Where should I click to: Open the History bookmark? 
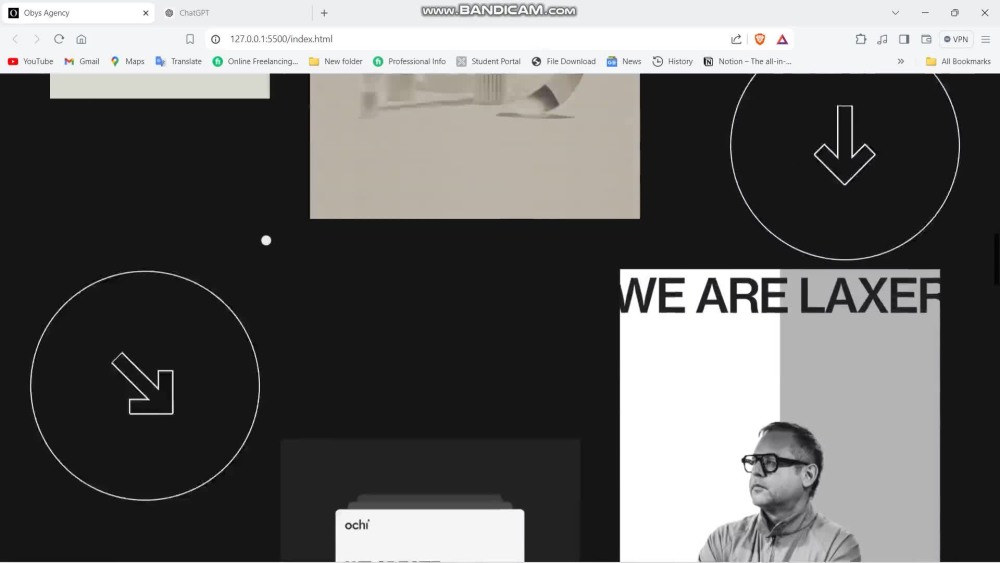[673, 61]
